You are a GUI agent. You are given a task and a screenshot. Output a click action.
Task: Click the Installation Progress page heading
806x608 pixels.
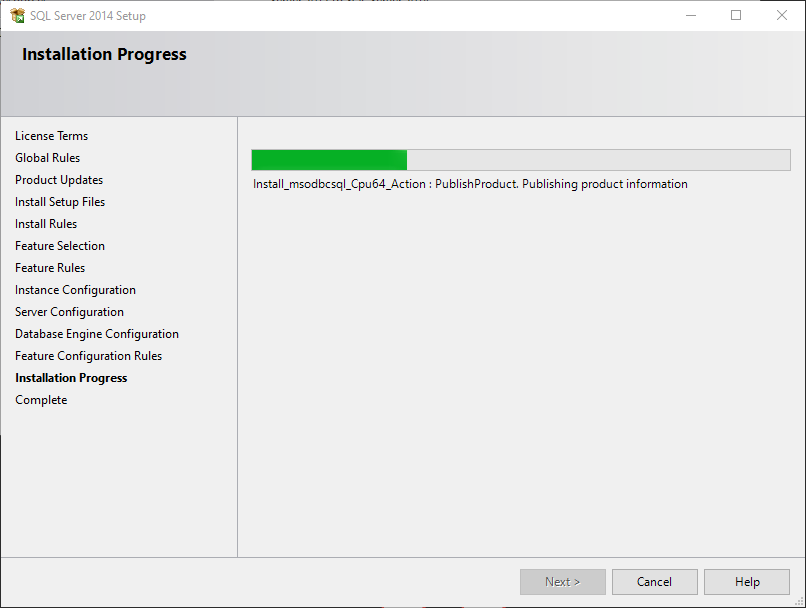coord(104,54)
